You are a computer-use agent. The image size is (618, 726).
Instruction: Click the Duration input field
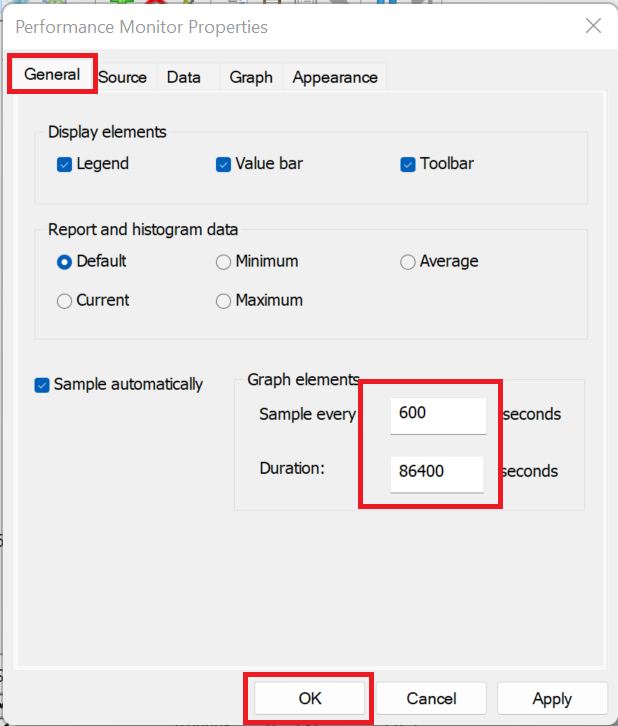(x=437, y=472)
